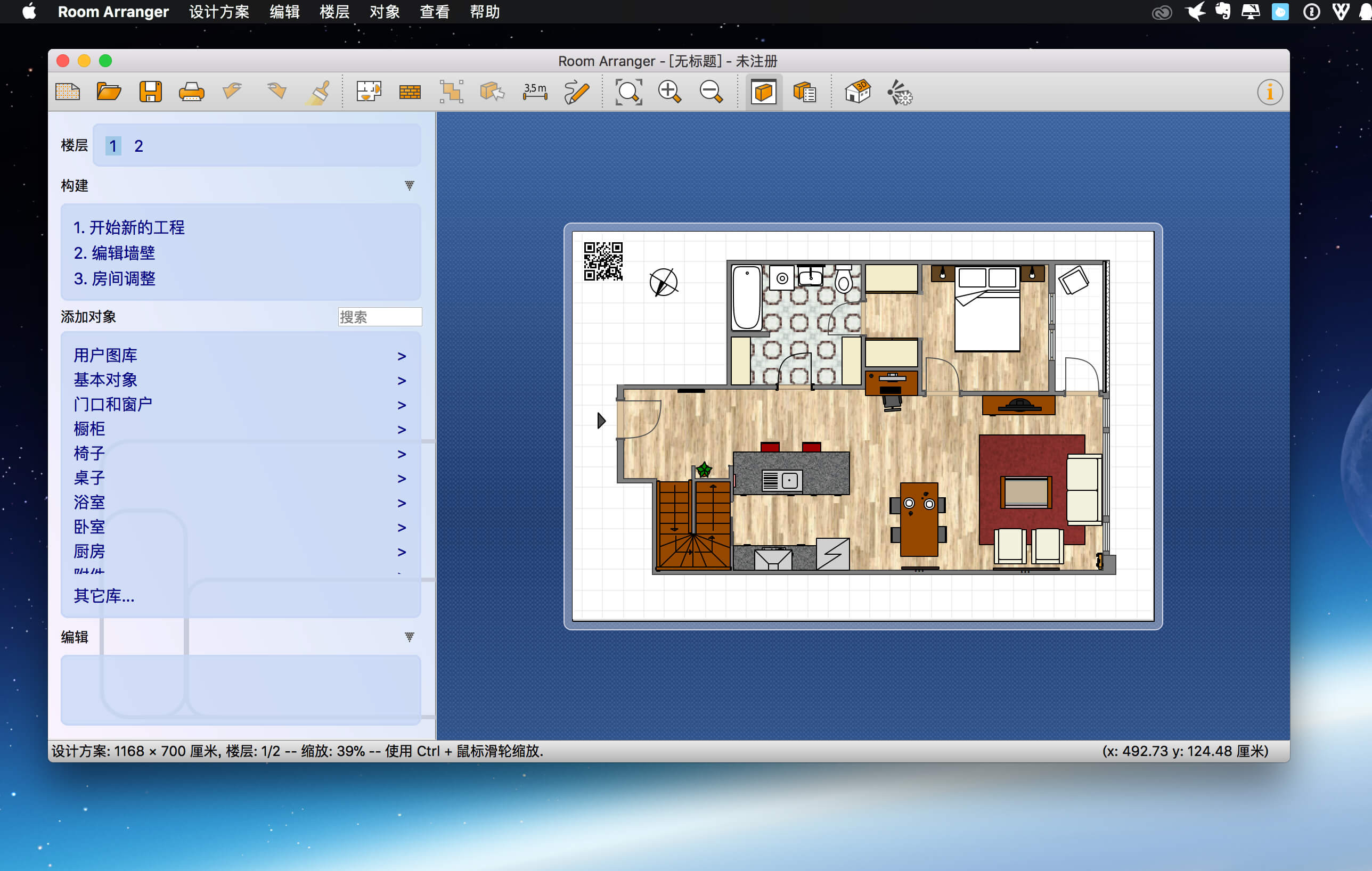The image size is (1372, 871).
Task: Click the render settings gear icon
Action: coord(900,92)
